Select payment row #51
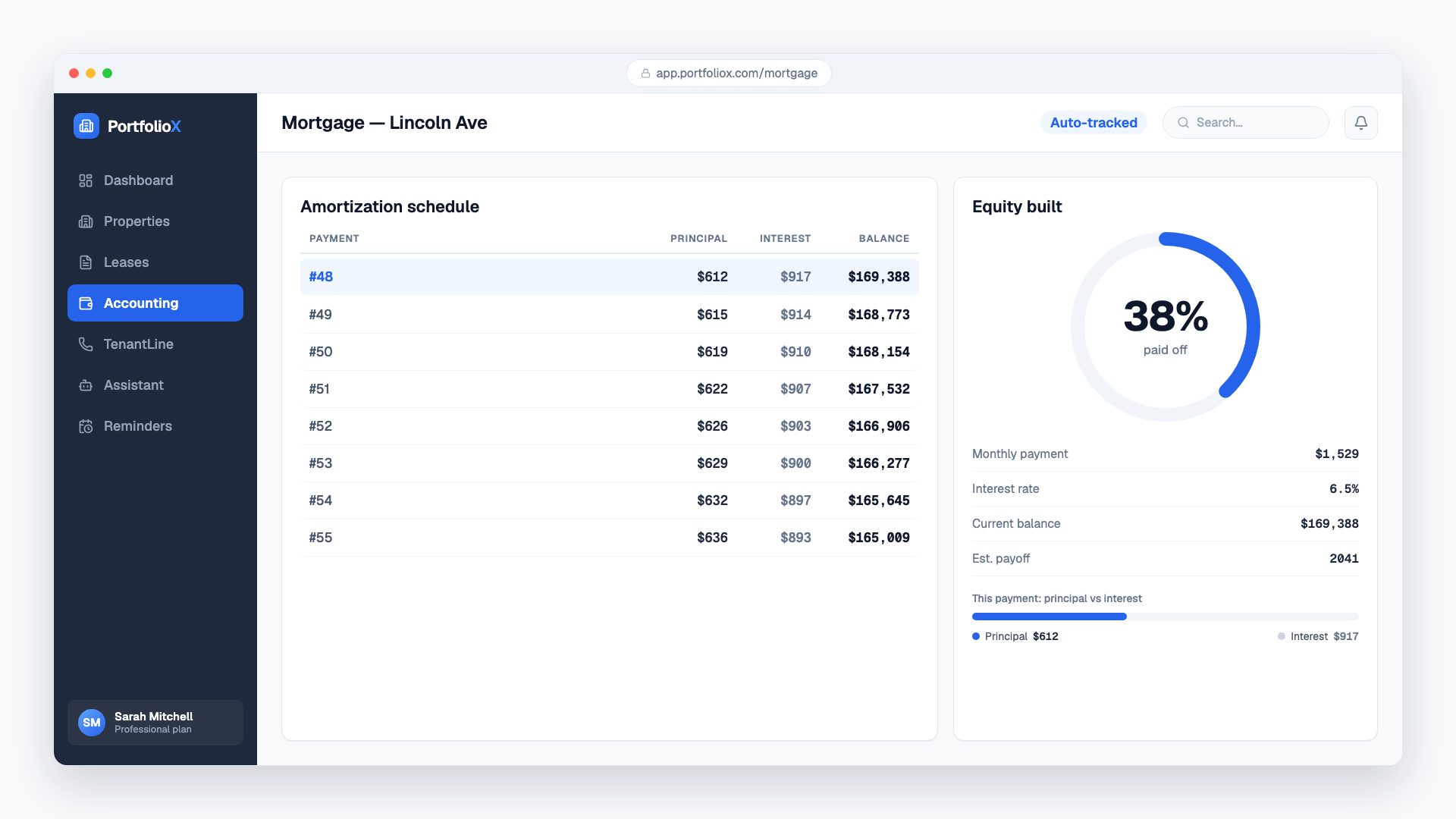This screenshot has height=819, width=1456. coord(610,389)
